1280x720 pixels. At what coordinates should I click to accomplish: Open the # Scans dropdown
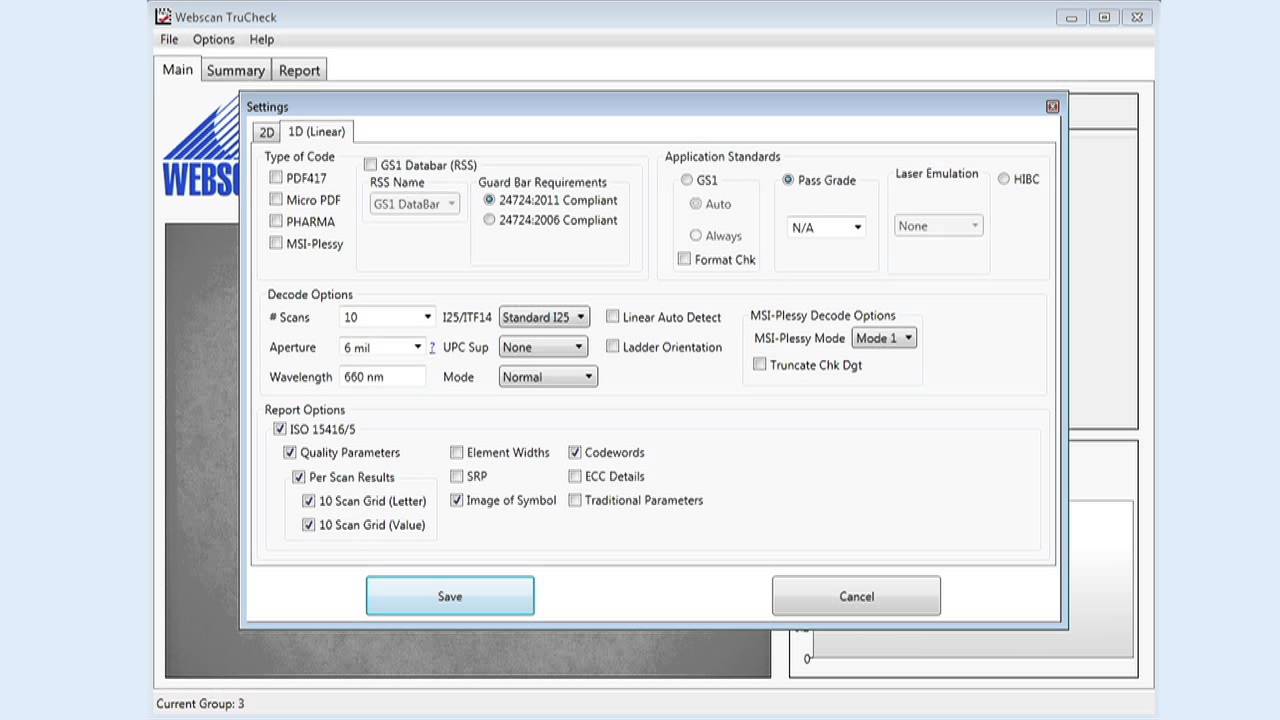click(x=387, y=317)
